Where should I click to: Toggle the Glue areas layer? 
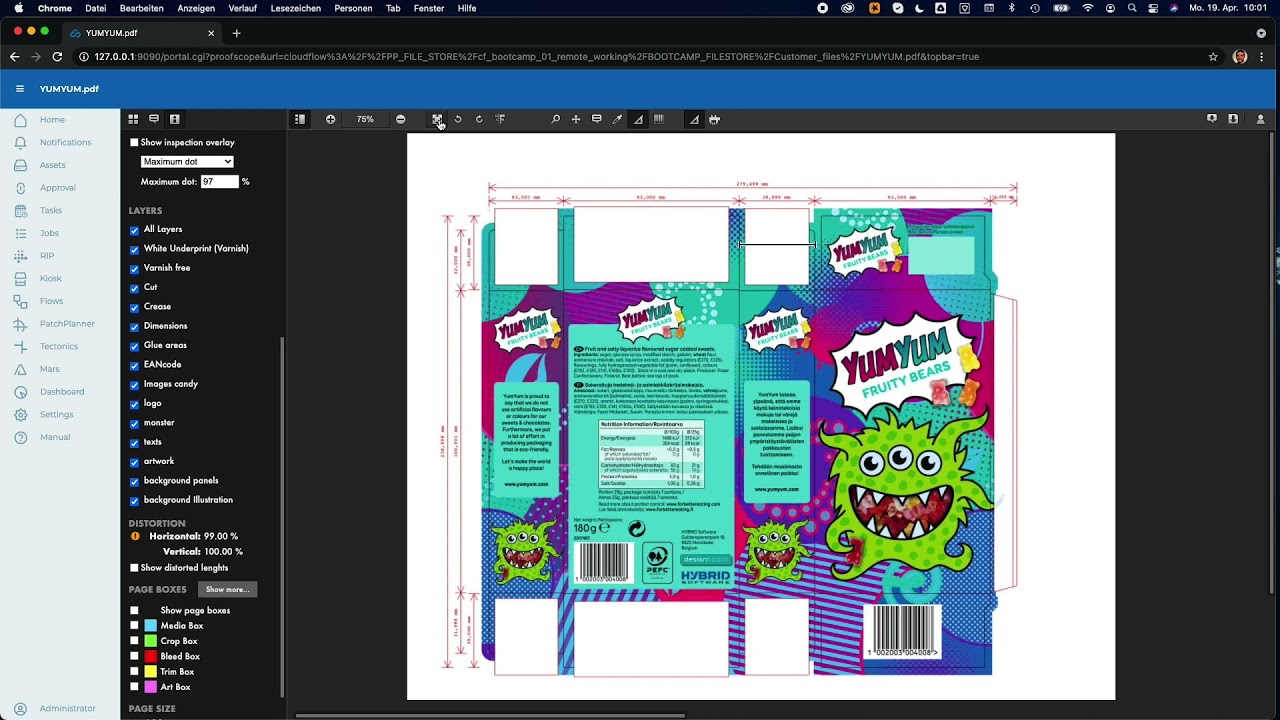click(134, 346)
